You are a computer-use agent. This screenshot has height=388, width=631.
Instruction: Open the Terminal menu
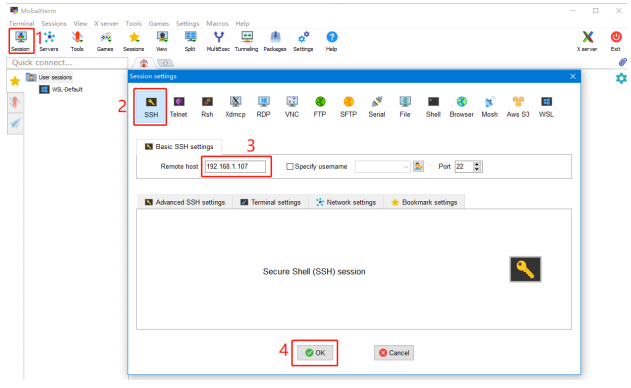(22, 23)
